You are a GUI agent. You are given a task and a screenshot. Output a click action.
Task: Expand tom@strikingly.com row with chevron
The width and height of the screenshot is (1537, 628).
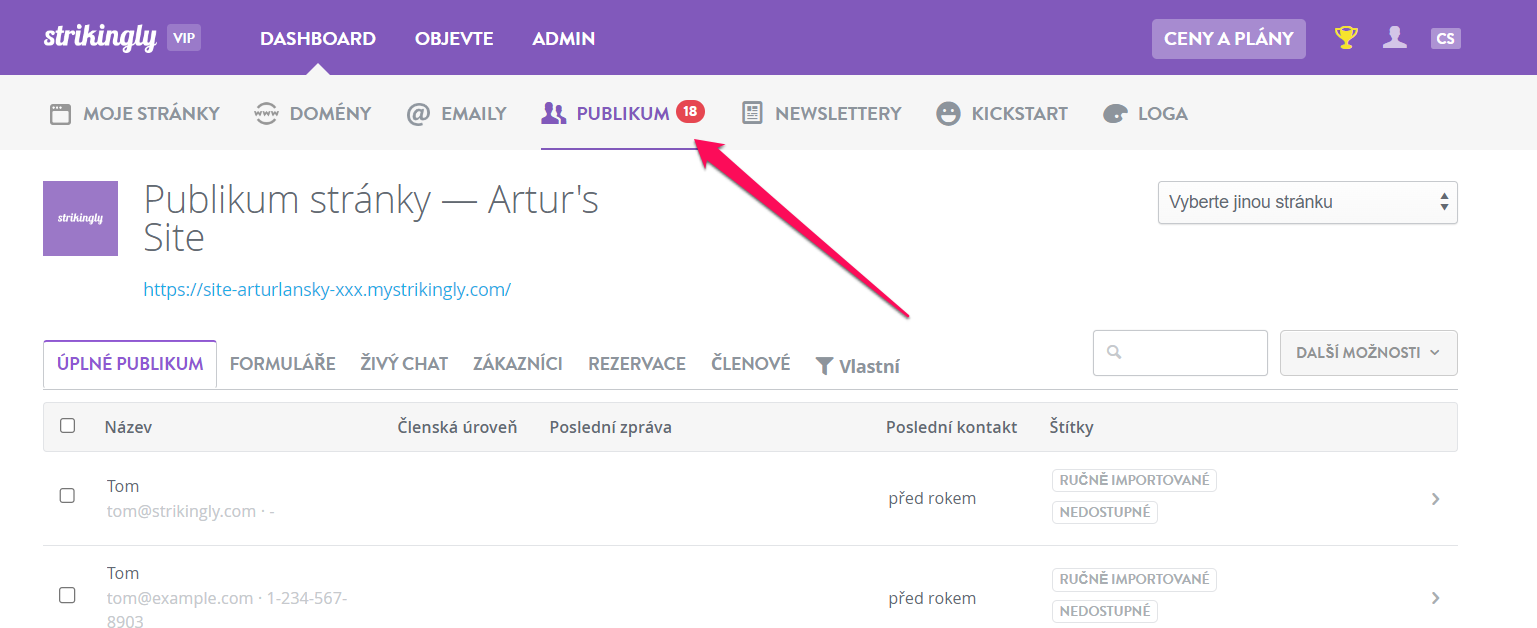1435,499
